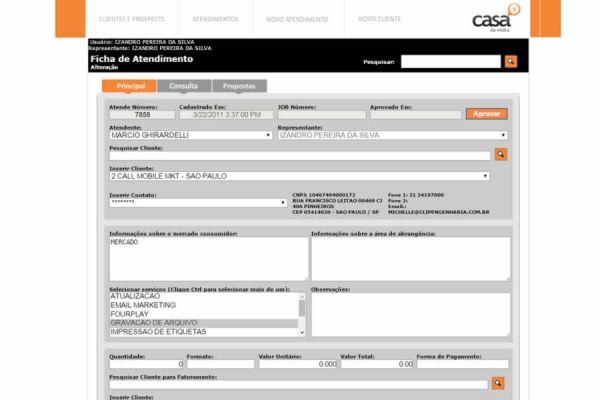Click the Aprovar button

(487, 114)
